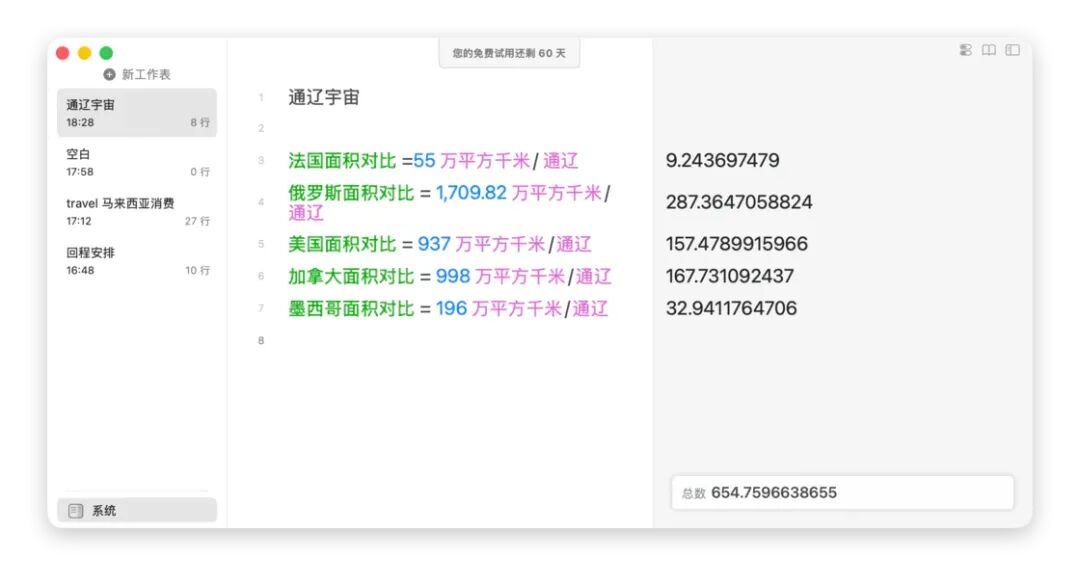Viewport: 1080px width, 585px height.
Task: Click the free trial banner showing 60 天
Action: click(509, 53)
